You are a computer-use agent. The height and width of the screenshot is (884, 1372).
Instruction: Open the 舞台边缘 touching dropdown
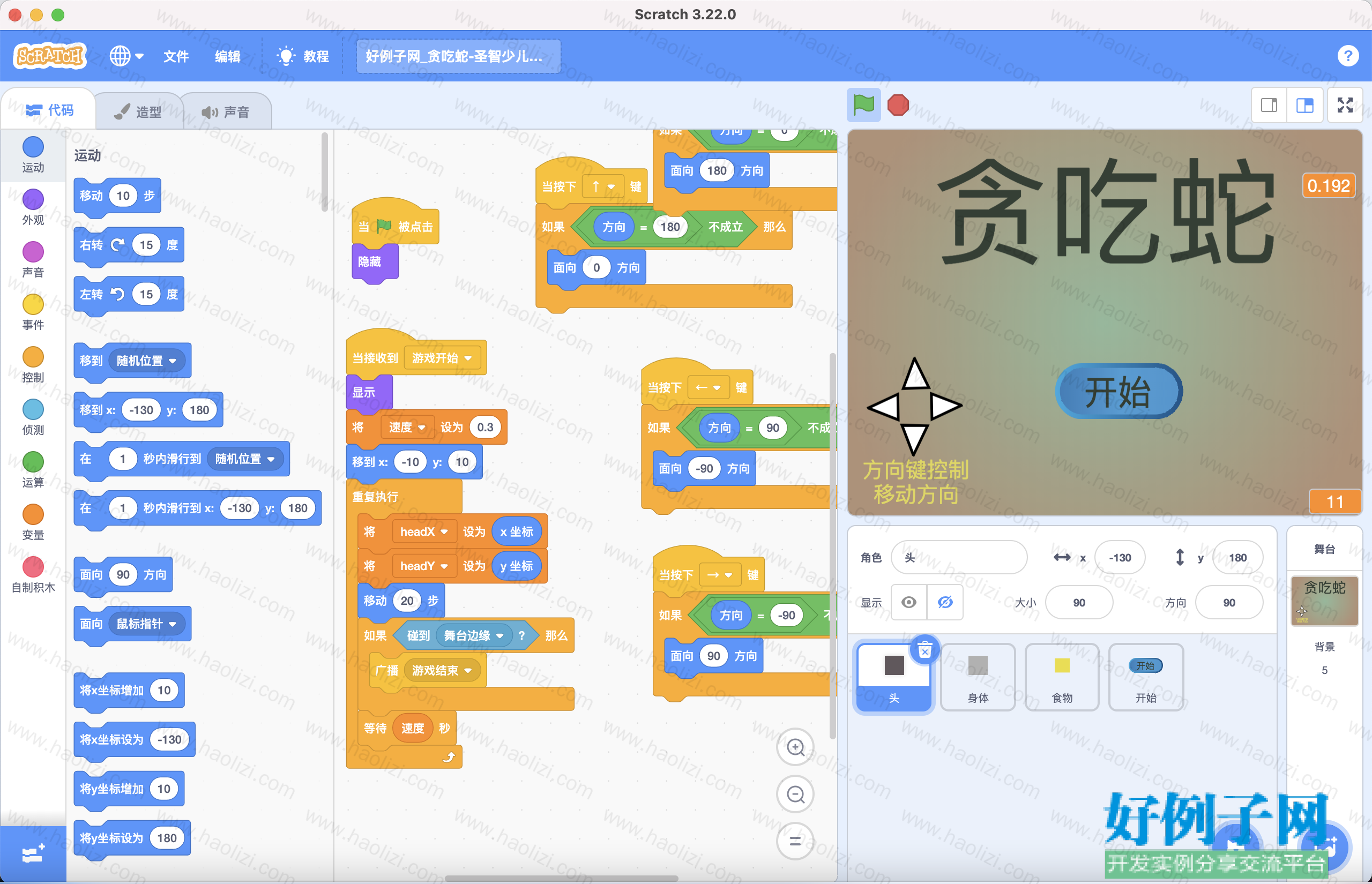tap(474, 635)
